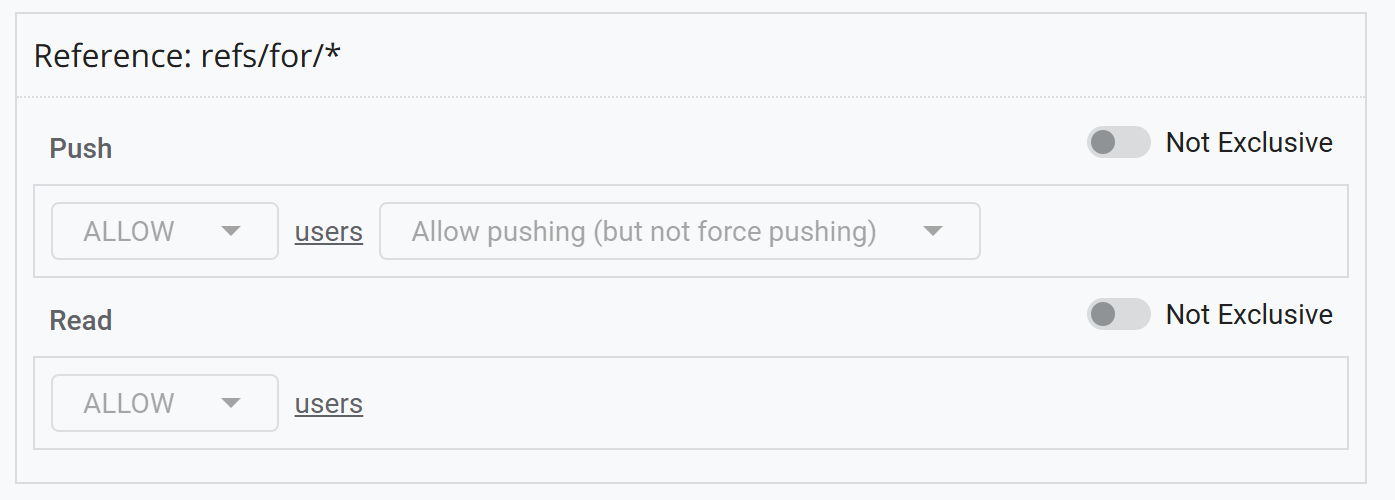
Task: Open the Push rule ALLOW dropdown
Action: (165, 231)
